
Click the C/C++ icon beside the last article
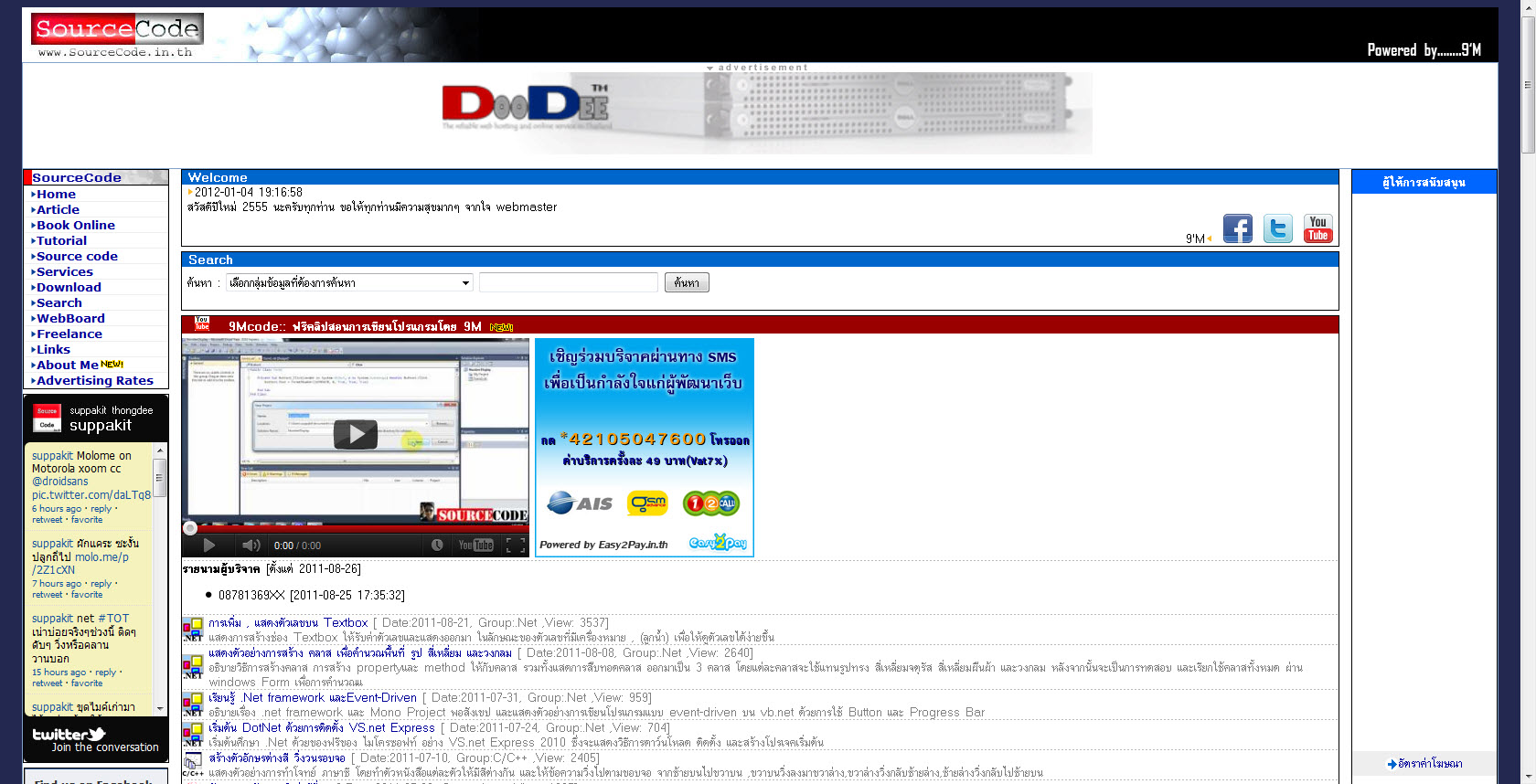coord(192,765)
